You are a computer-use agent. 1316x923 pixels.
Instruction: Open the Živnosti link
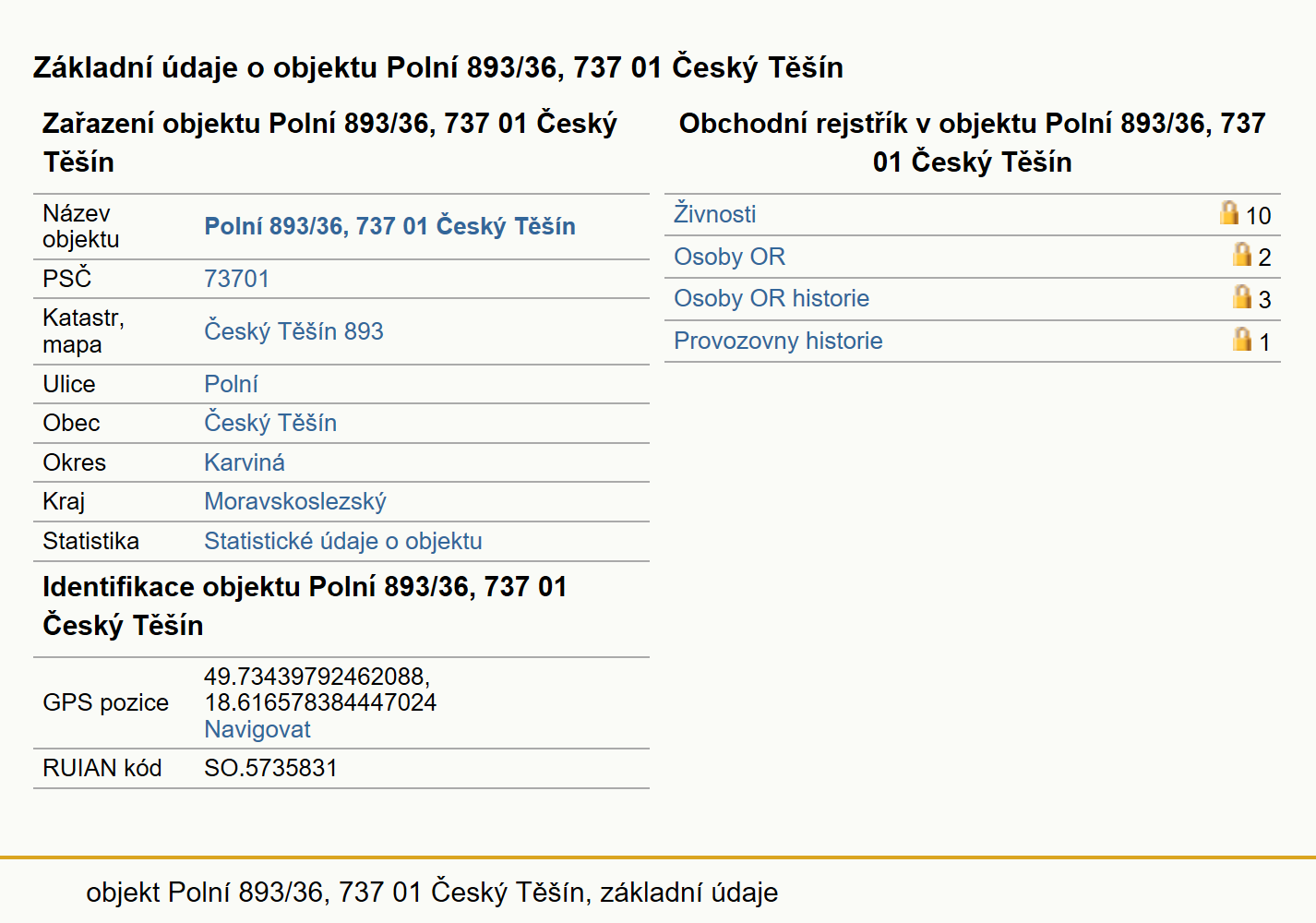click(x=714, y=214)
